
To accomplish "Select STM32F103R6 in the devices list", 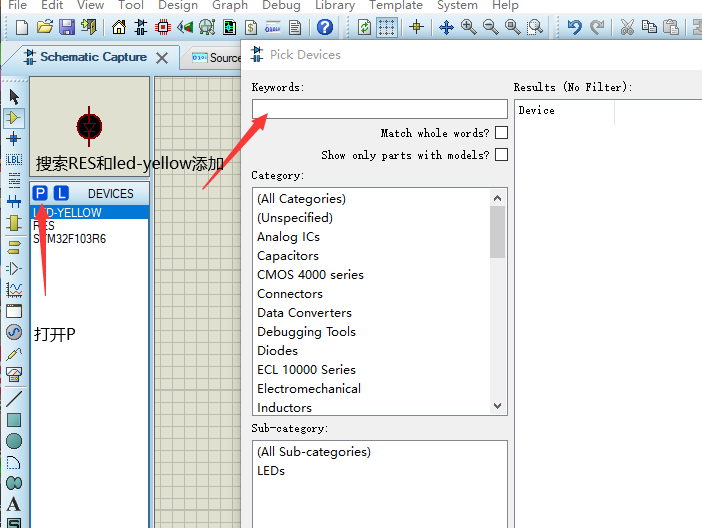I will pyautogui.click(x=90, y=239).
